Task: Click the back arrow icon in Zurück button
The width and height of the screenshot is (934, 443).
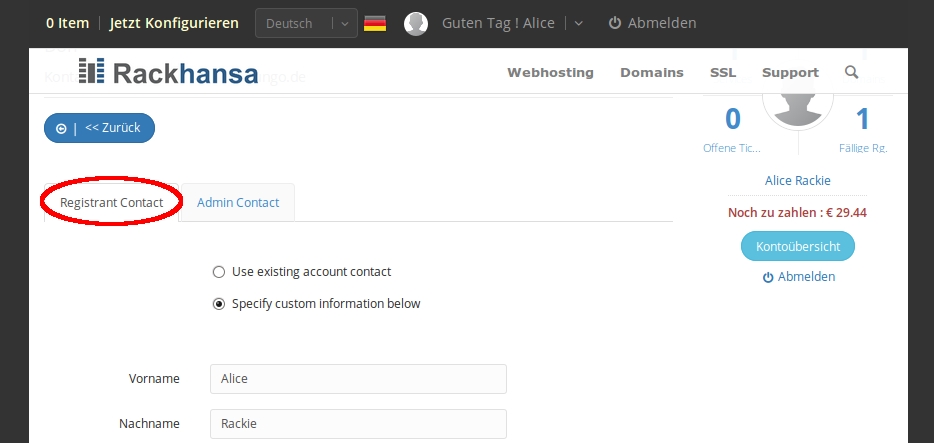Action: [x=61, y=129]
